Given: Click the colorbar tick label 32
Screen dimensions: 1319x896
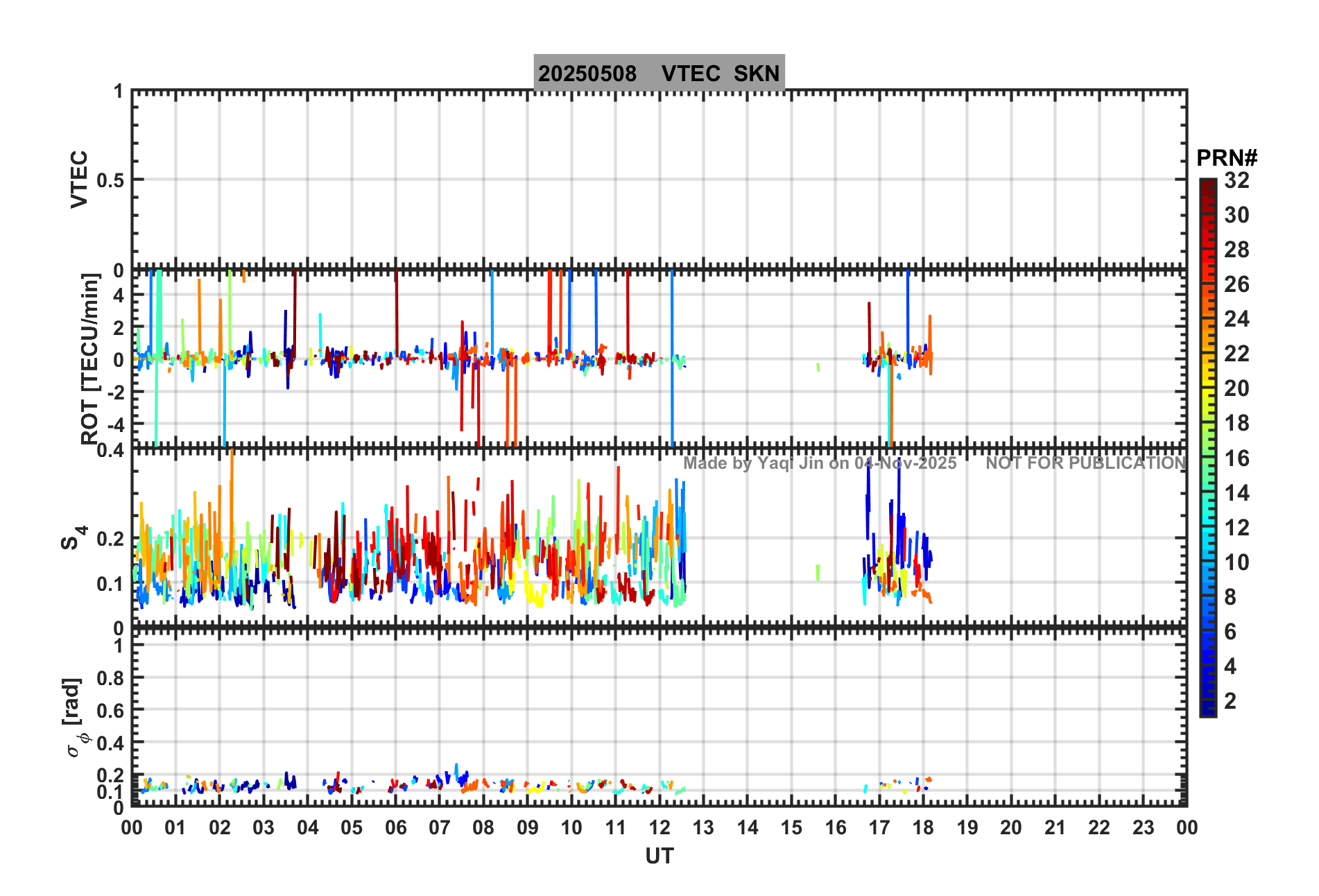Looking at the screenshot, I should pyautogui.click(x=1236, y=180).
